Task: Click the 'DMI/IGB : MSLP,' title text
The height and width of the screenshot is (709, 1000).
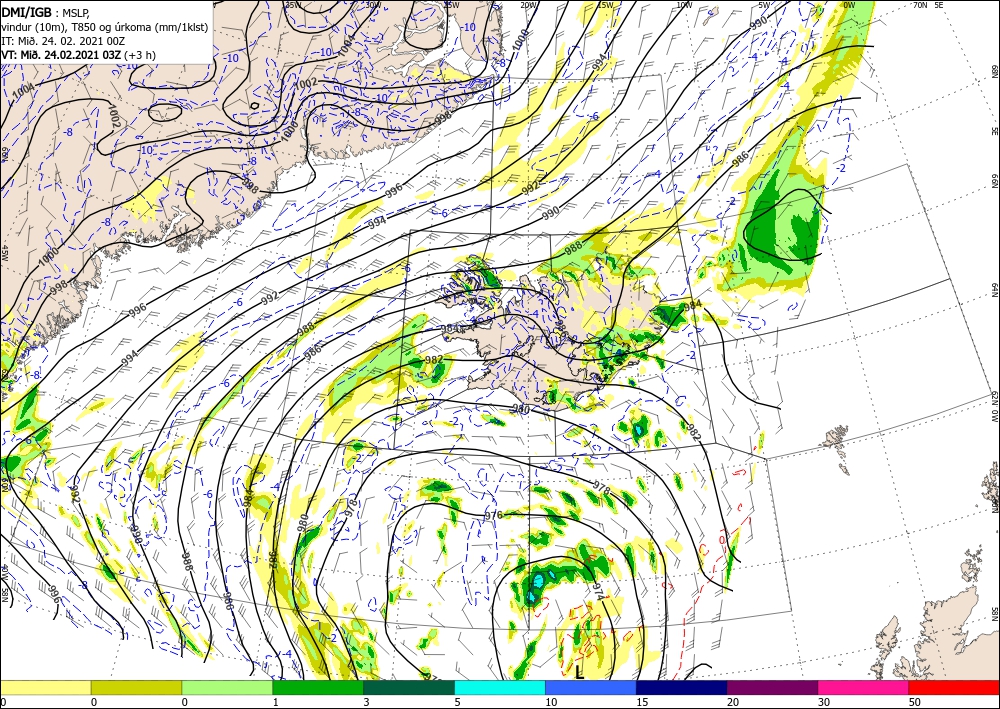Action: coord(46,11)
